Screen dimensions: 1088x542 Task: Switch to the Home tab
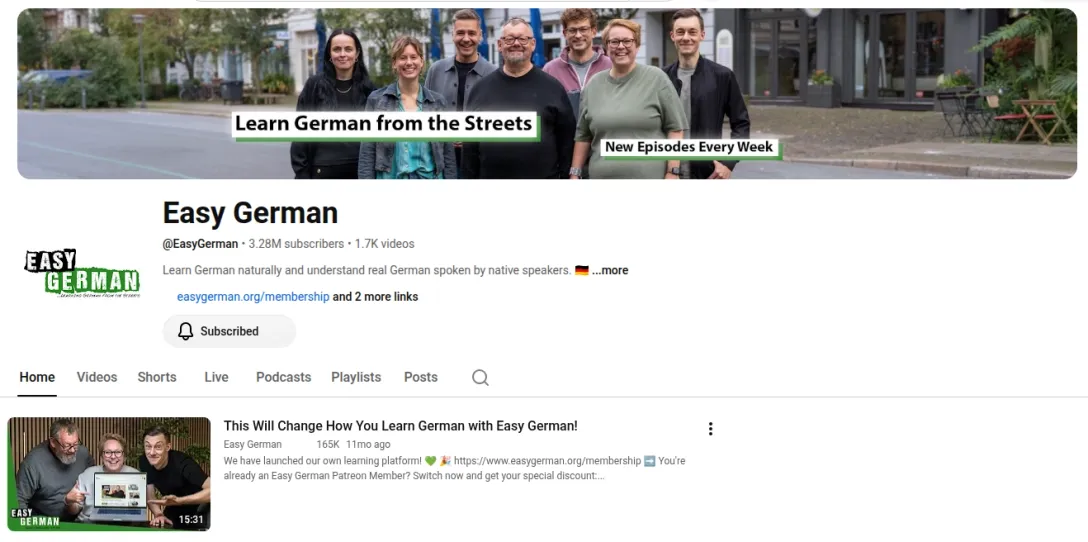point(37,378)
